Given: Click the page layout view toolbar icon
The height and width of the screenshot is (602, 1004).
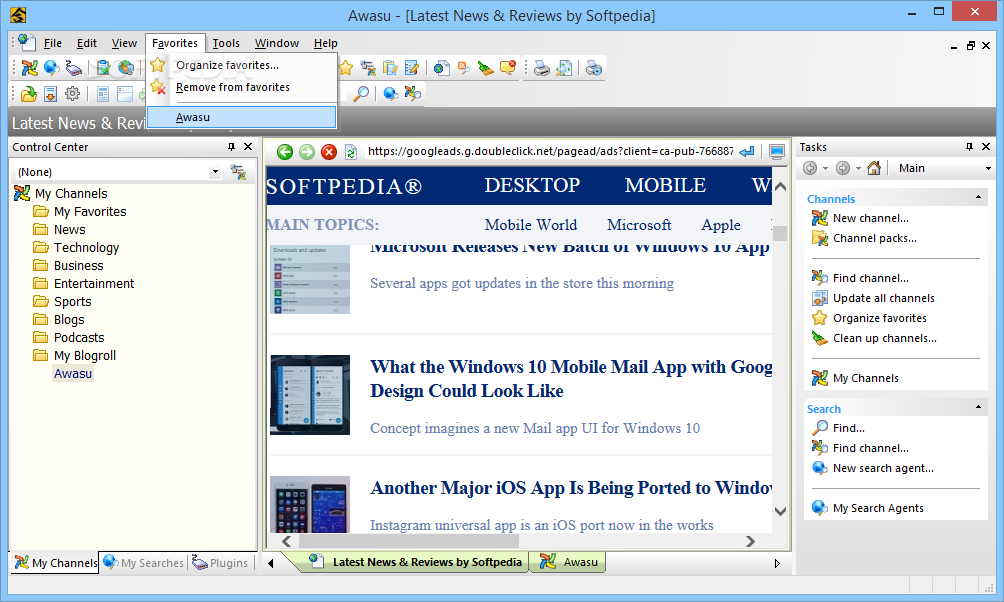Looking at the screenshot, I should coord(102,94).
